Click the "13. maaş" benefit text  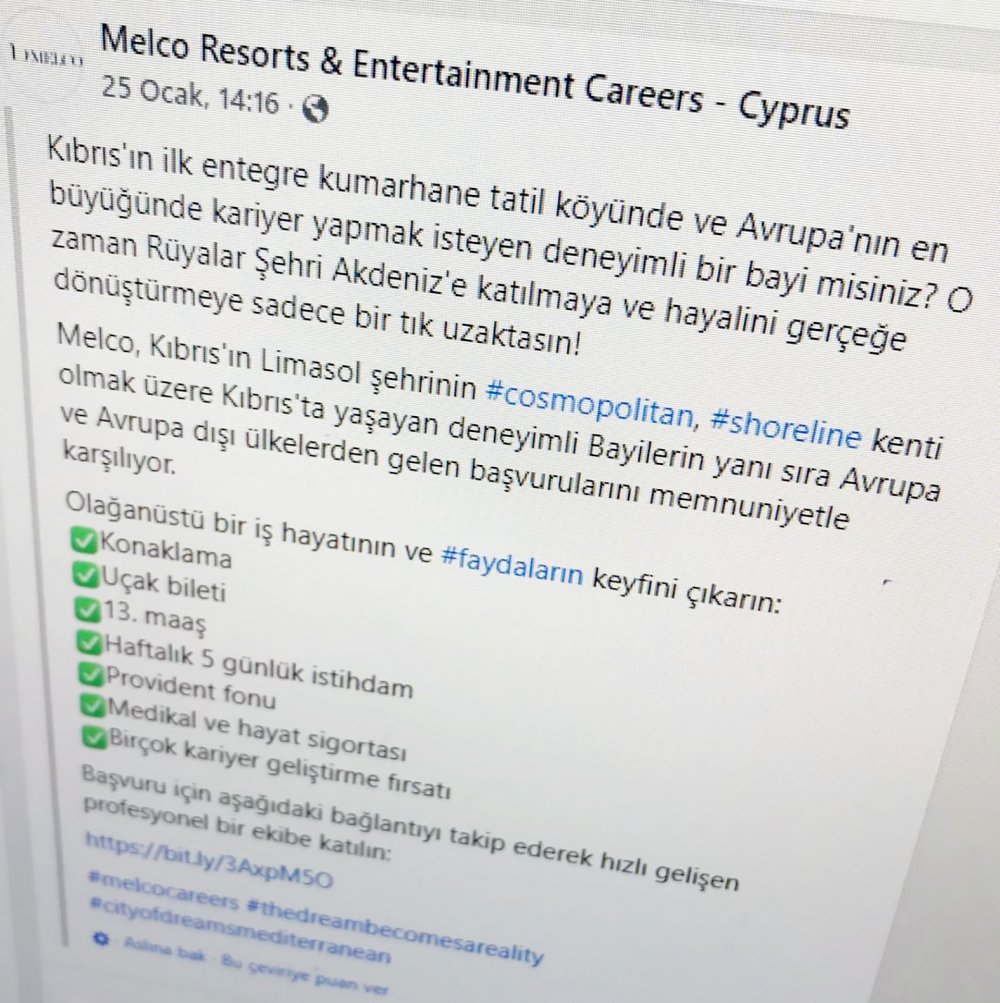coord(155,617)
